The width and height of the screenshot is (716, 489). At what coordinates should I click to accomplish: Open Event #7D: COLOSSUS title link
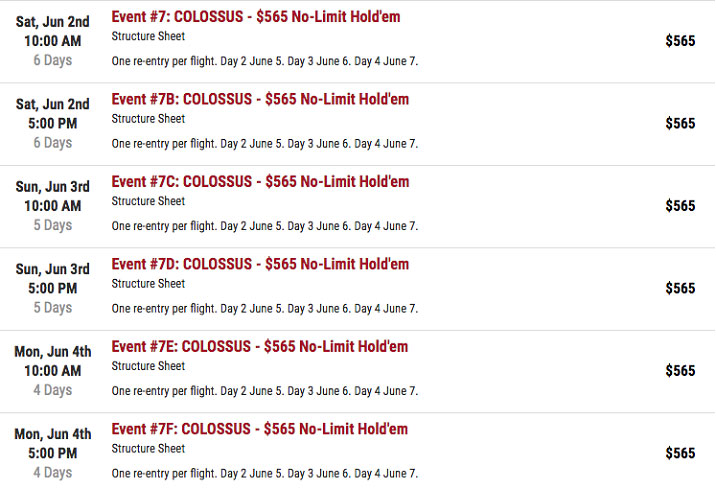(260, 264)
